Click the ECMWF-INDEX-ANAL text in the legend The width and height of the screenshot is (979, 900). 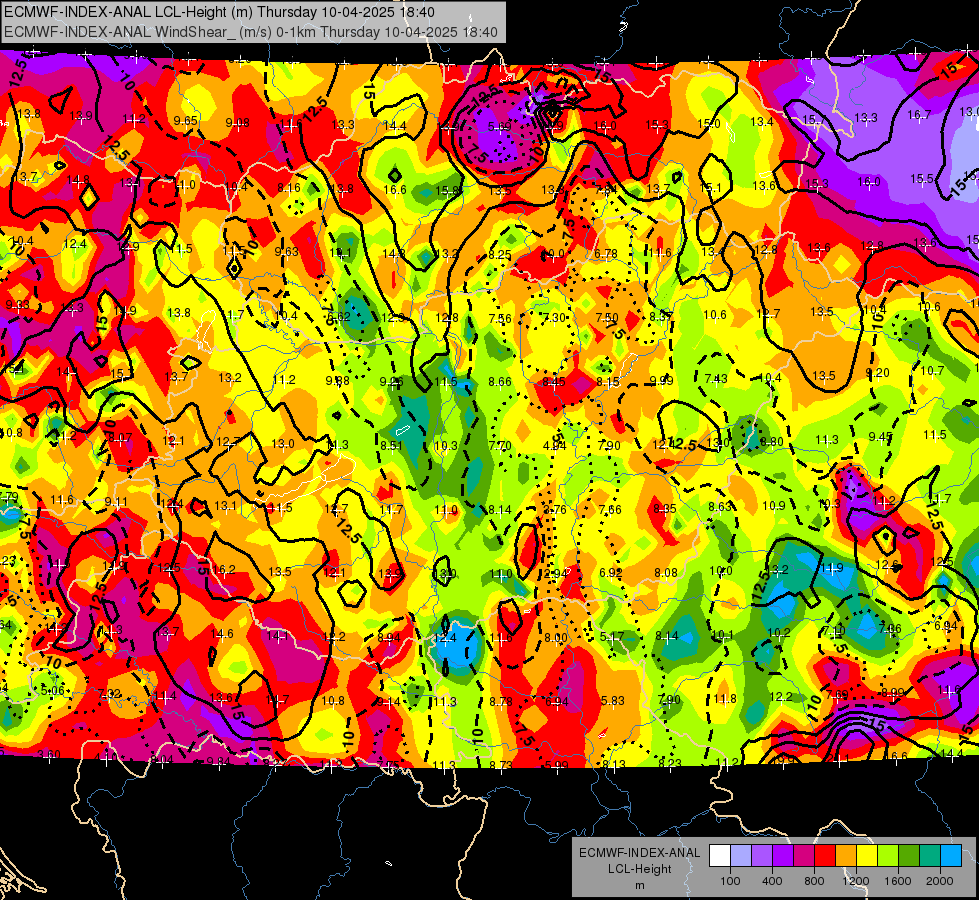639,853
